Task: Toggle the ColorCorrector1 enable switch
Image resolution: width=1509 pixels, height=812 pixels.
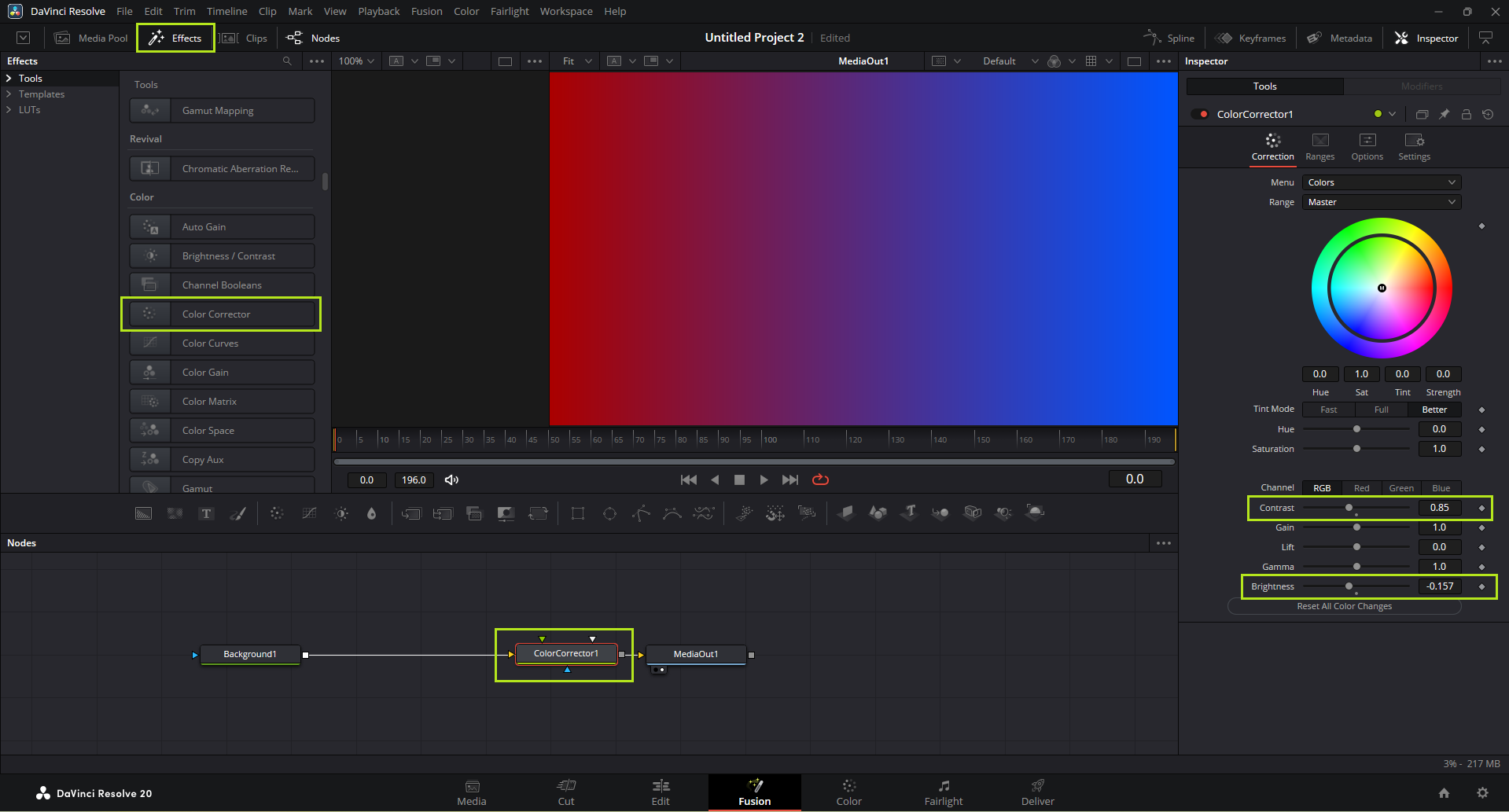Action: (x=1200, y=114)
